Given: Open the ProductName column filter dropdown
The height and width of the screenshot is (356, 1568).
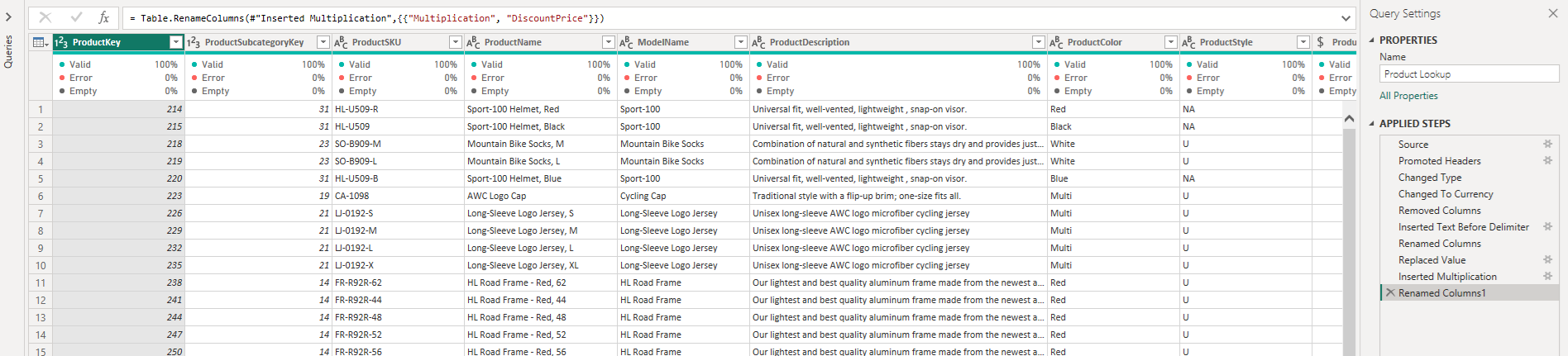Looking at the screenshot, I should pyautogui.click(x=608, y=42).
